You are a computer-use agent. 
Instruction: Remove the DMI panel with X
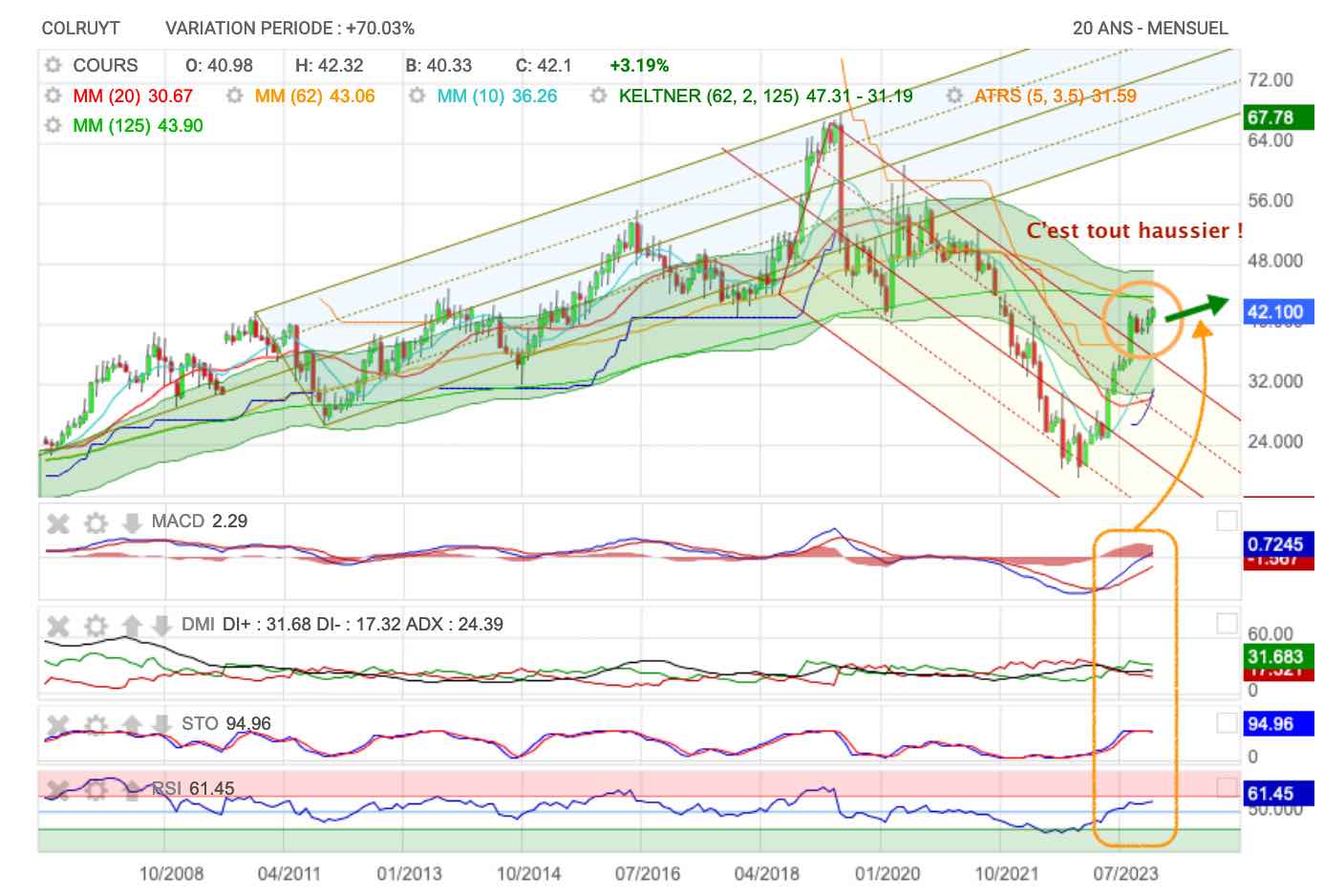click(x=58, y=627)
